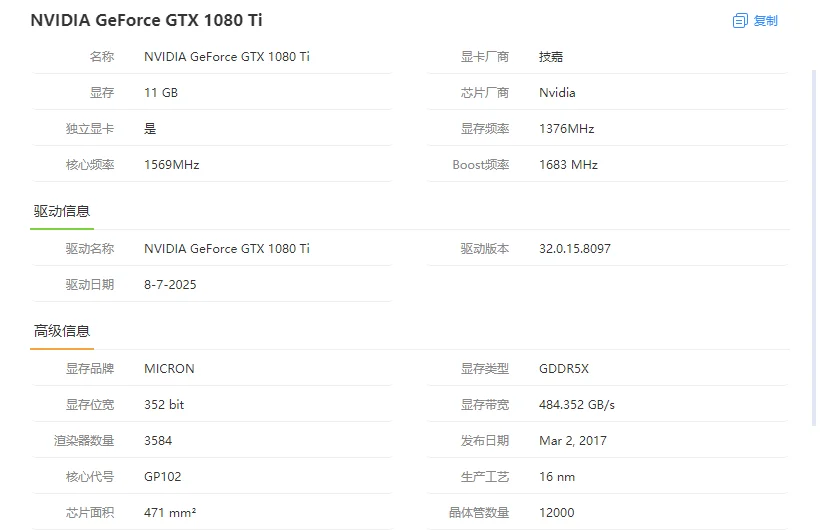Click the 芯片厂商 field label
Screen dimensions: 820x530
pyautogui.click(x=484, y=93)
